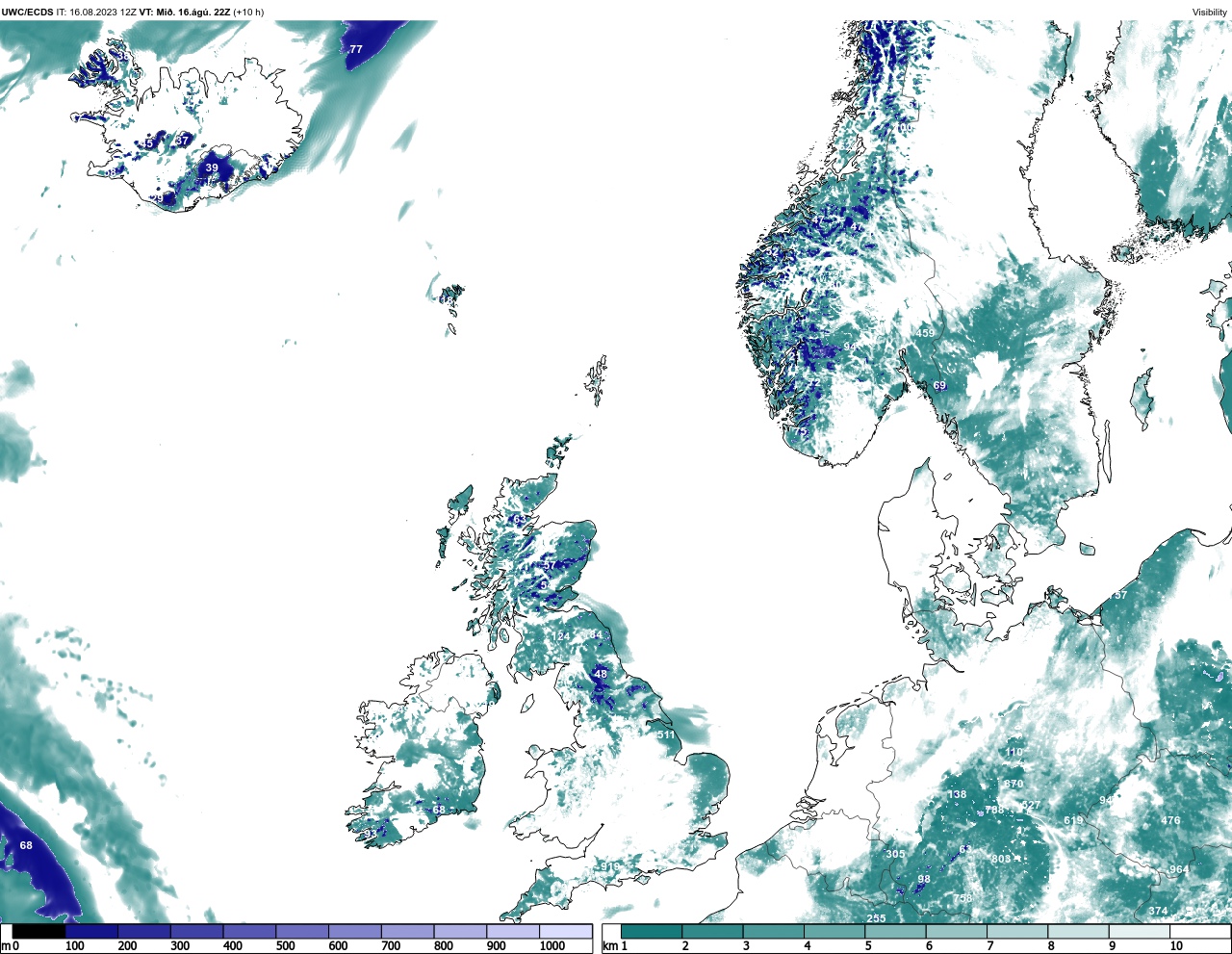Click the '459' value in Sweden
1232x954 pixels.
click(x=925, y=333)
